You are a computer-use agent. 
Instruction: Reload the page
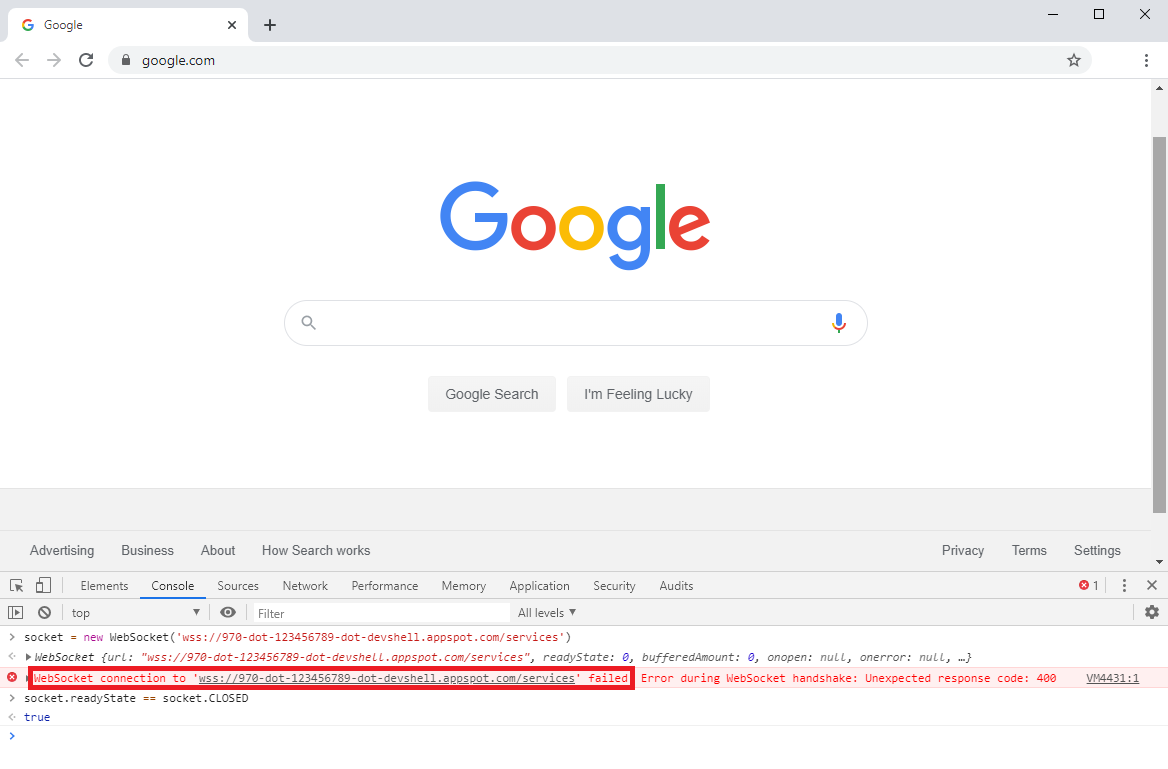(x=86, y=59)
